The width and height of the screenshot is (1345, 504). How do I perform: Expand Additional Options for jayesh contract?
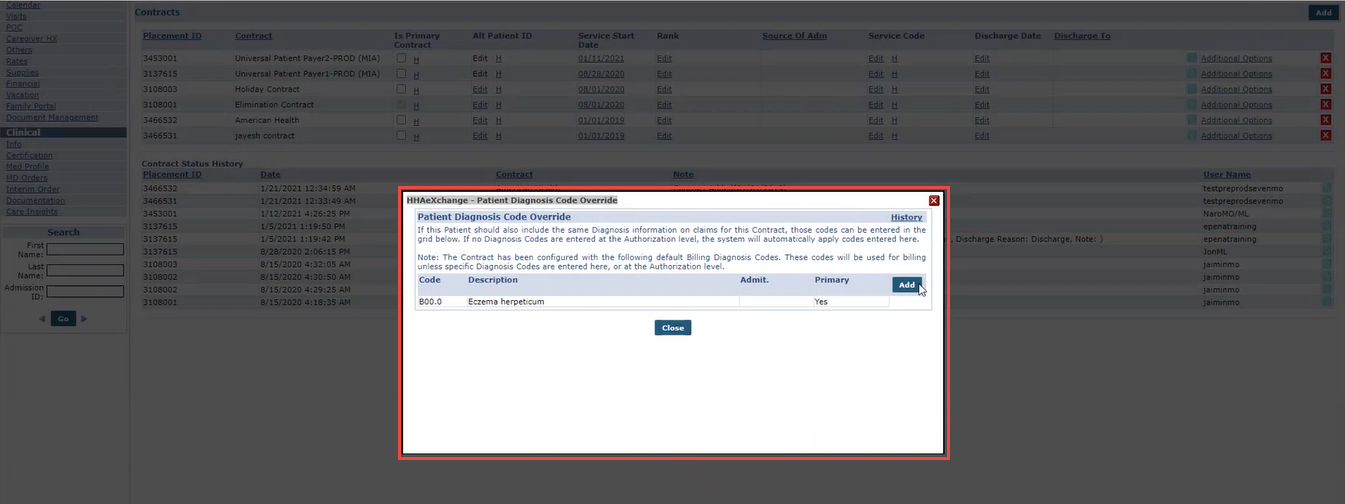click(x=1236, y=136)
